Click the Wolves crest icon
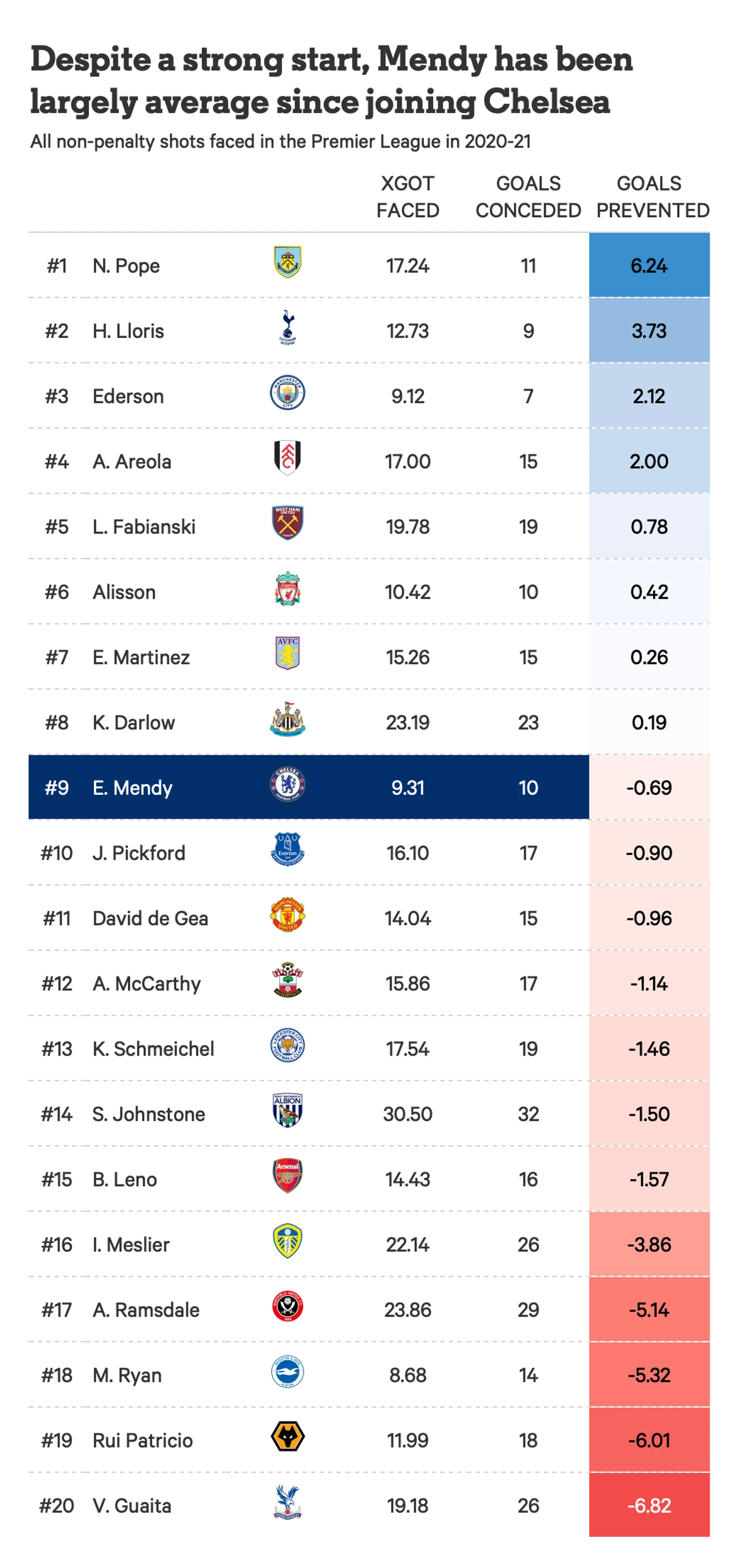 (x=288, y=1437)
